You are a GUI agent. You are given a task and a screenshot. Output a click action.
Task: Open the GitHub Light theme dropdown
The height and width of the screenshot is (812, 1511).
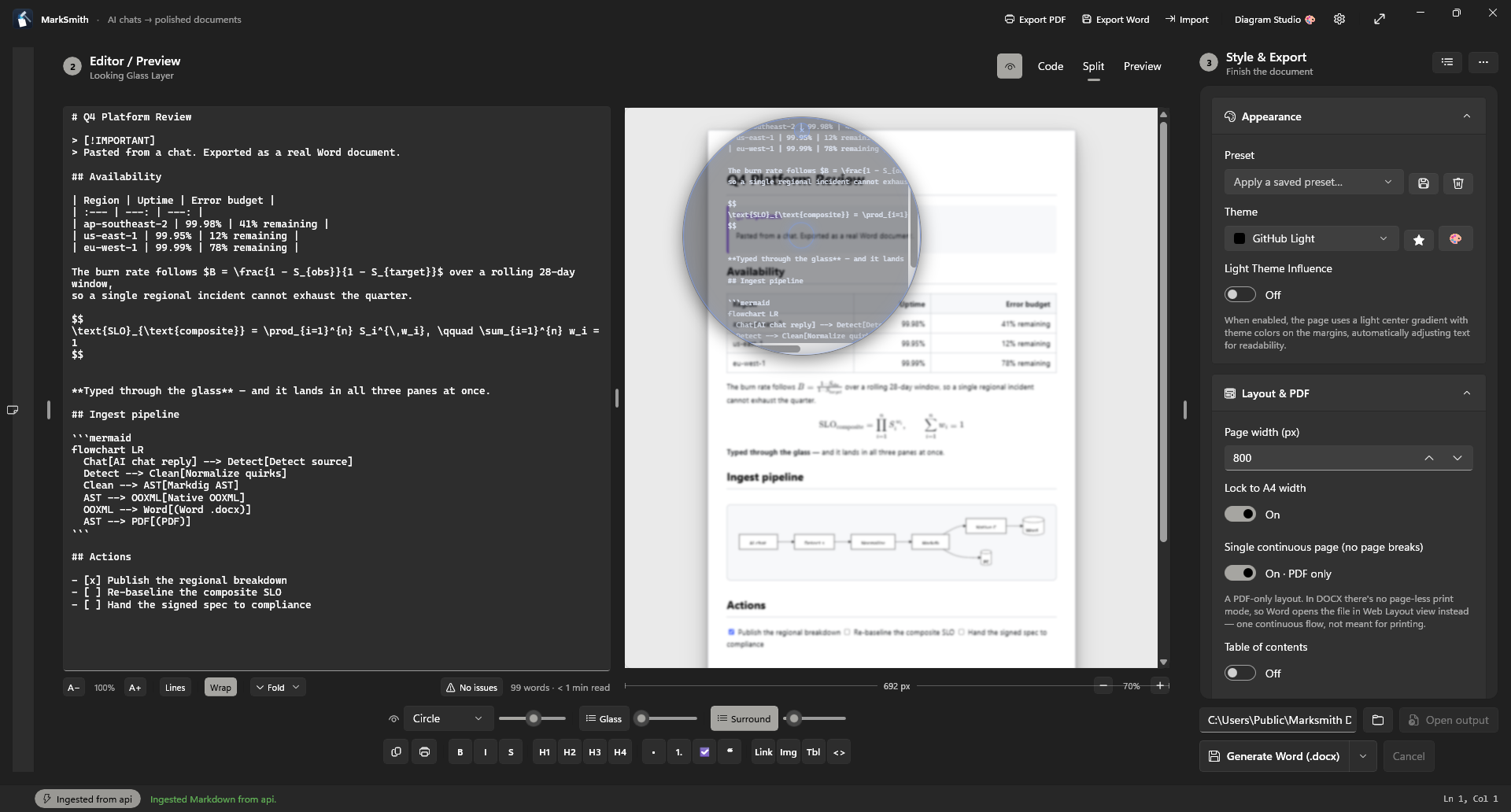(x=1311, y=239)
